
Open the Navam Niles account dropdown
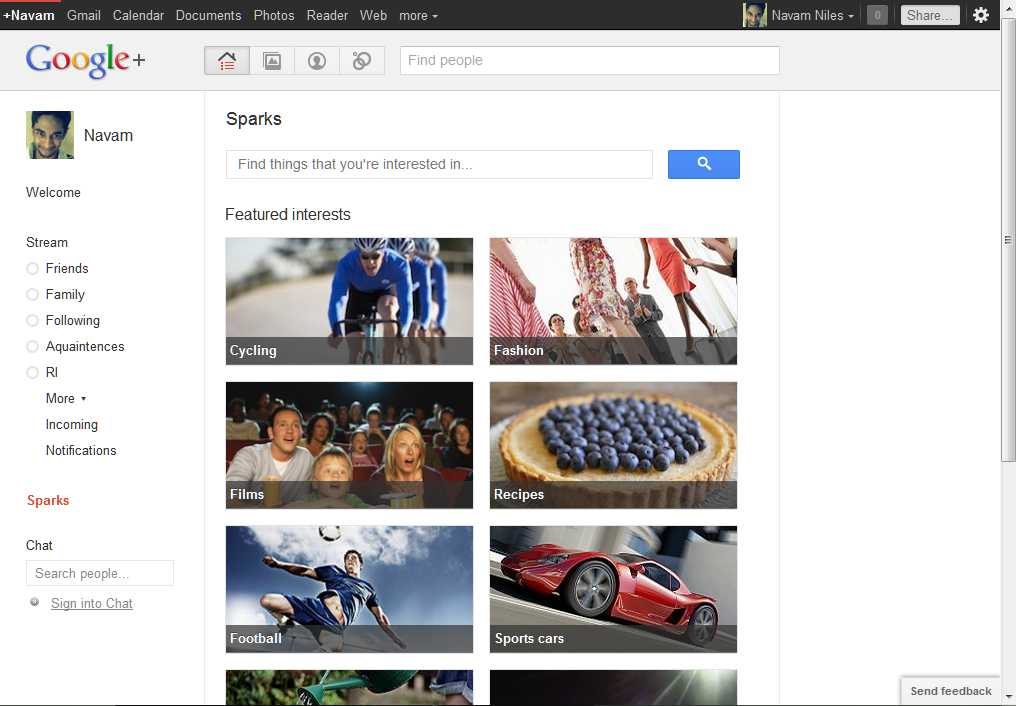pos(812,15)
